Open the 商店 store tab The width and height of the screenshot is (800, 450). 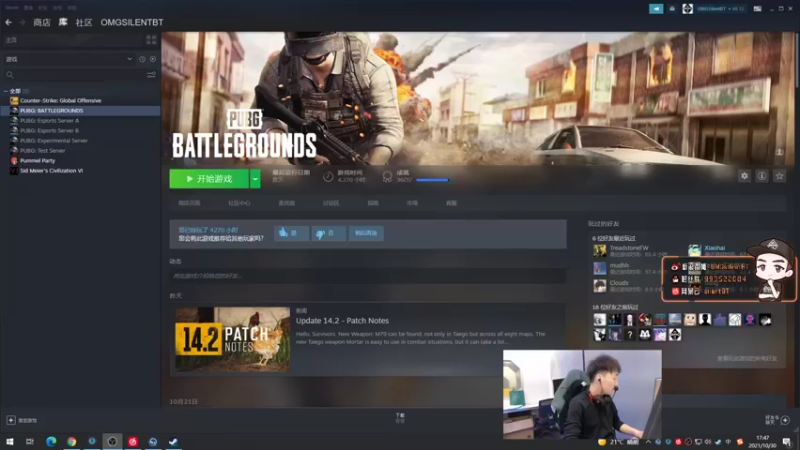pos(42,22)
